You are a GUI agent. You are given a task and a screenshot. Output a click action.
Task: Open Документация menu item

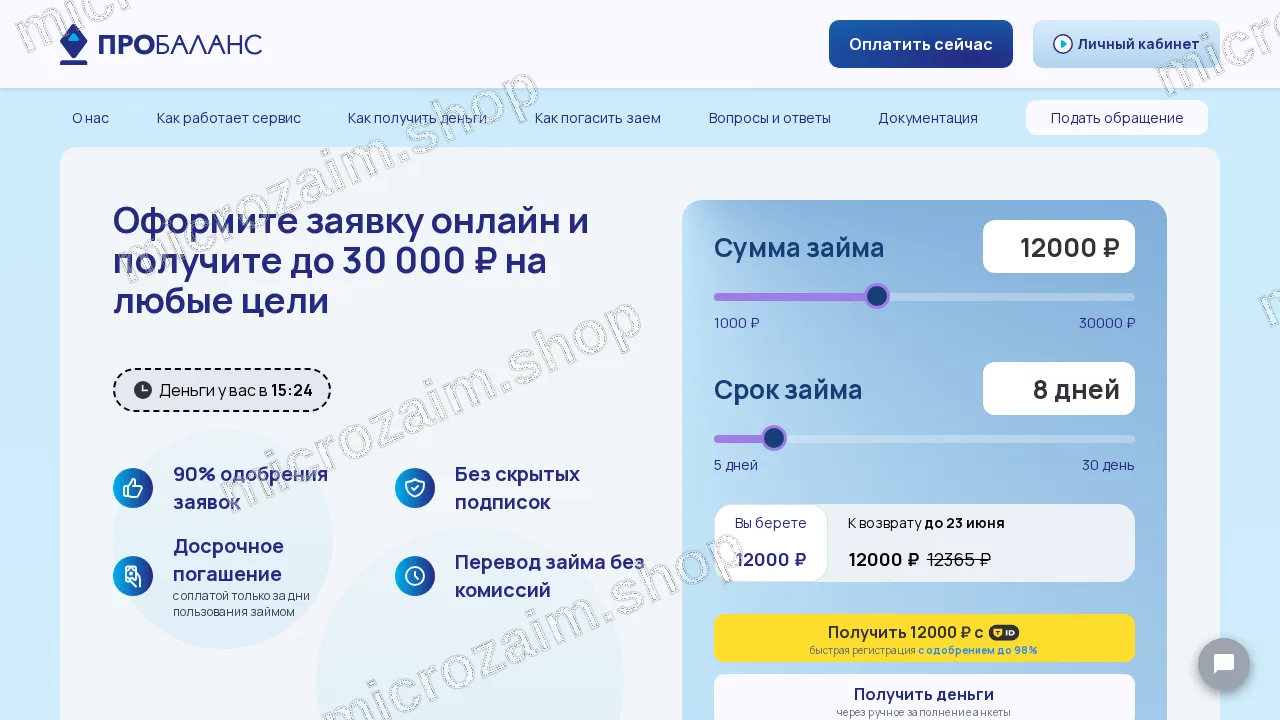[x=928, y=118]
